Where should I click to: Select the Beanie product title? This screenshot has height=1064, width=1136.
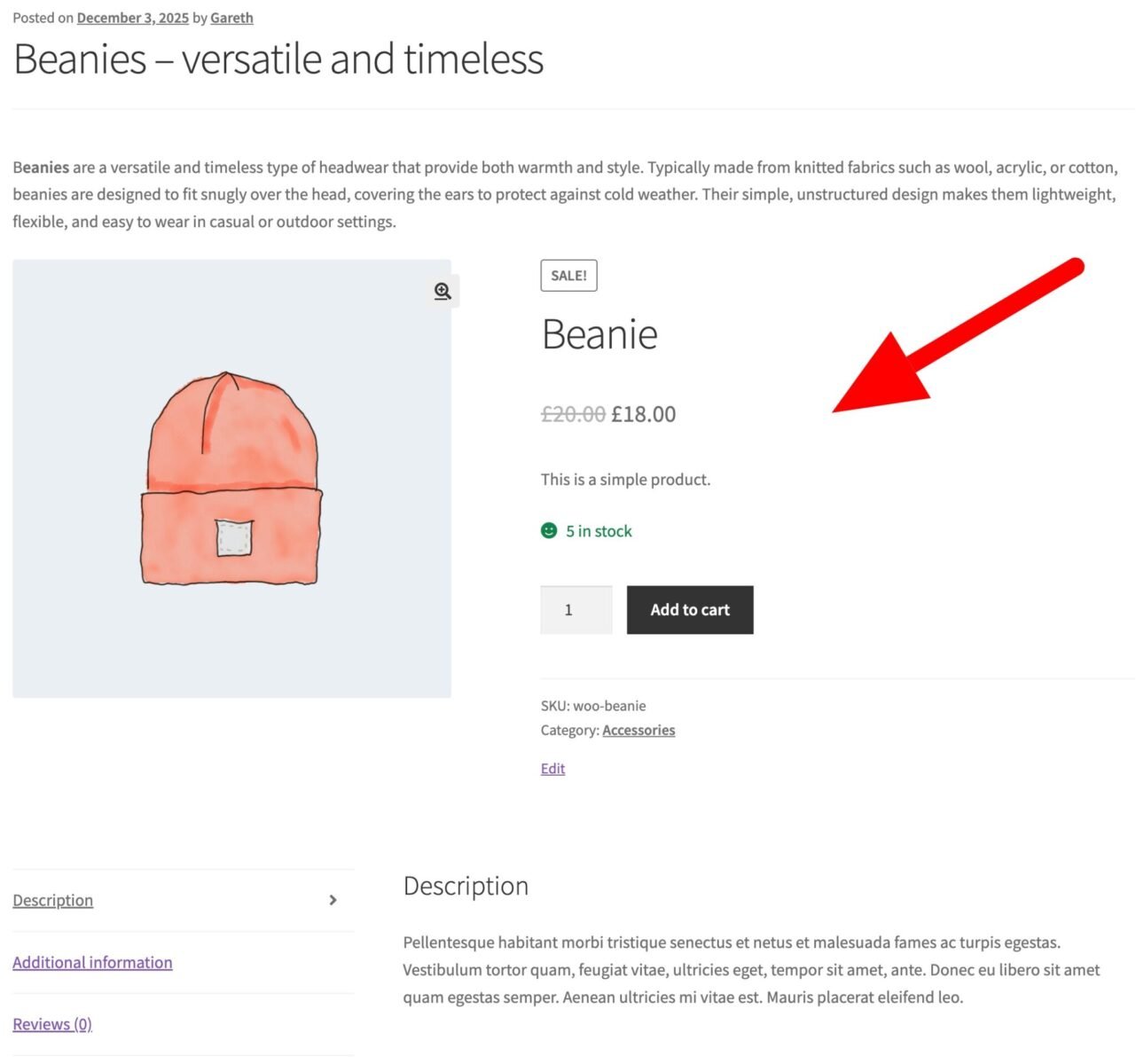click(599, 334)
